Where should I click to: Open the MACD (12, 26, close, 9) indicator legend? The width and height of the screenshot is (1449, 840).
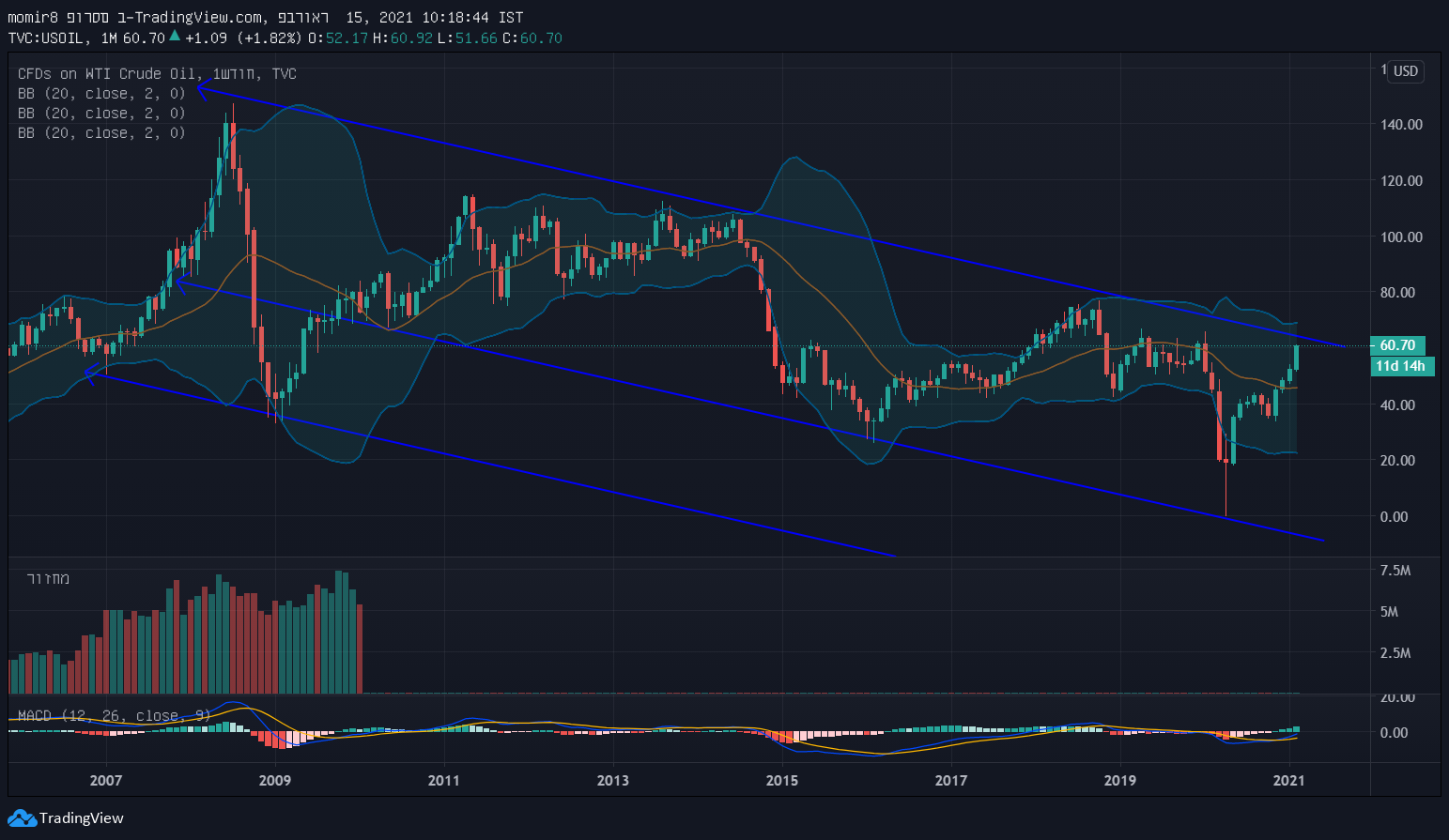coord(115,715)
